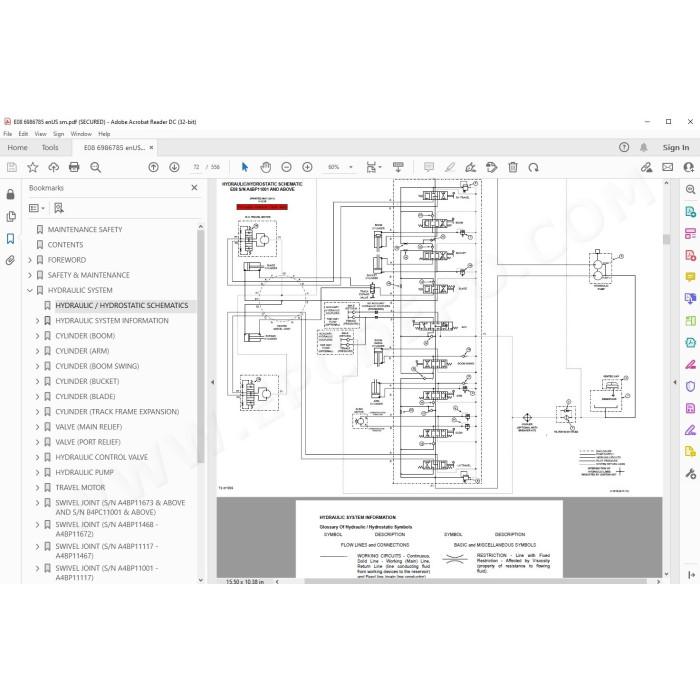The width and height of the screenshot is (700, 700).
Task: Go to next page arrow
Action: tap(174, 167)
